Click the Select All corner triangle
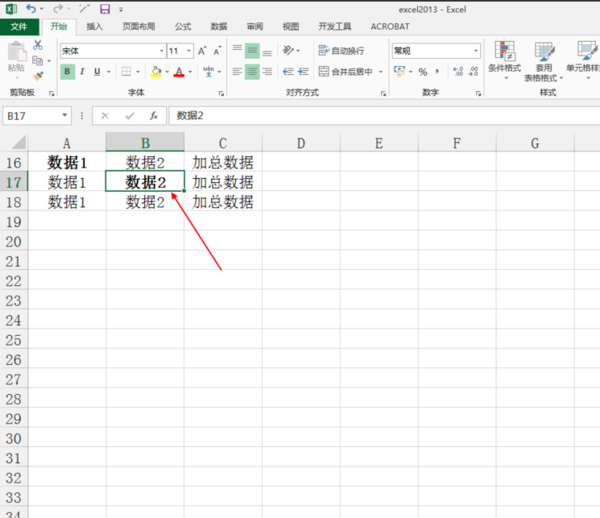 click(18, 142)
